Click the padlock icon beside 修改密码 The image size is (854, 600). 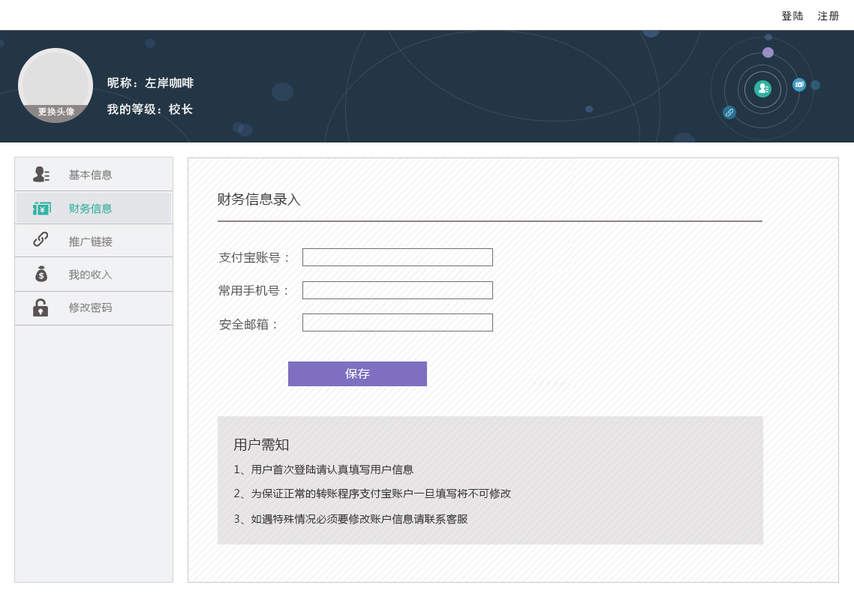[41, 307]
